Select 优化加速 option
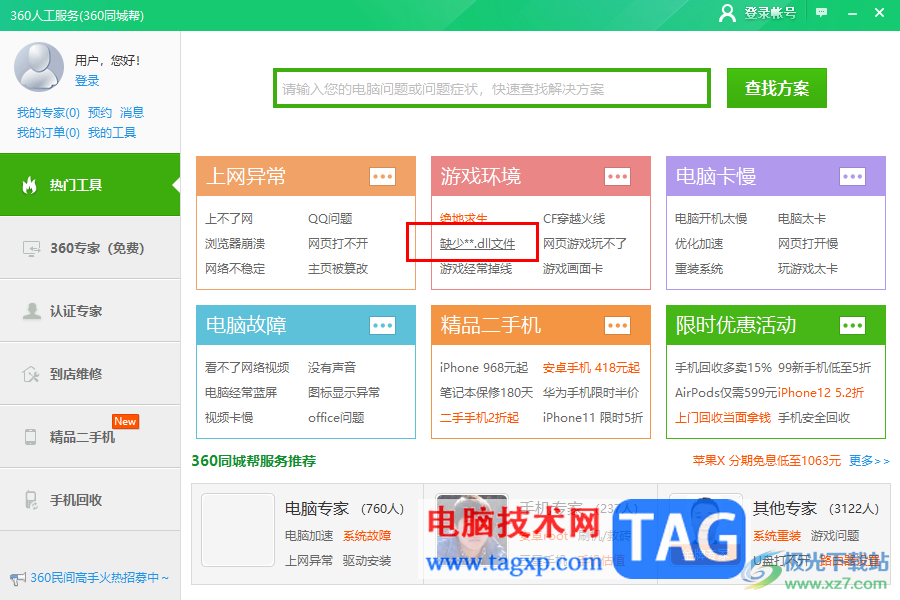 click(699, 243)
